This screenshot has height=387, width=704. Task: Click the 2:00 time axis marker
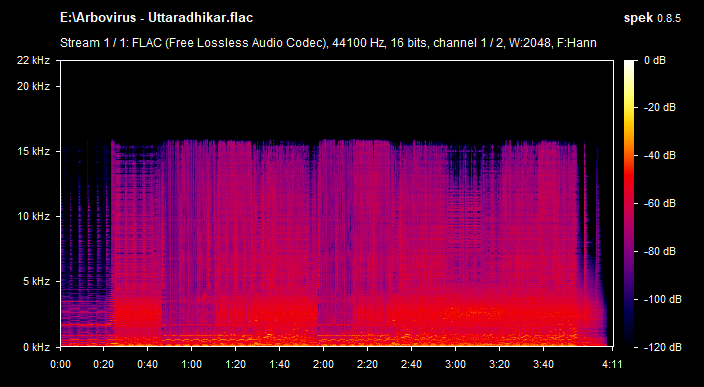[323, 364]
